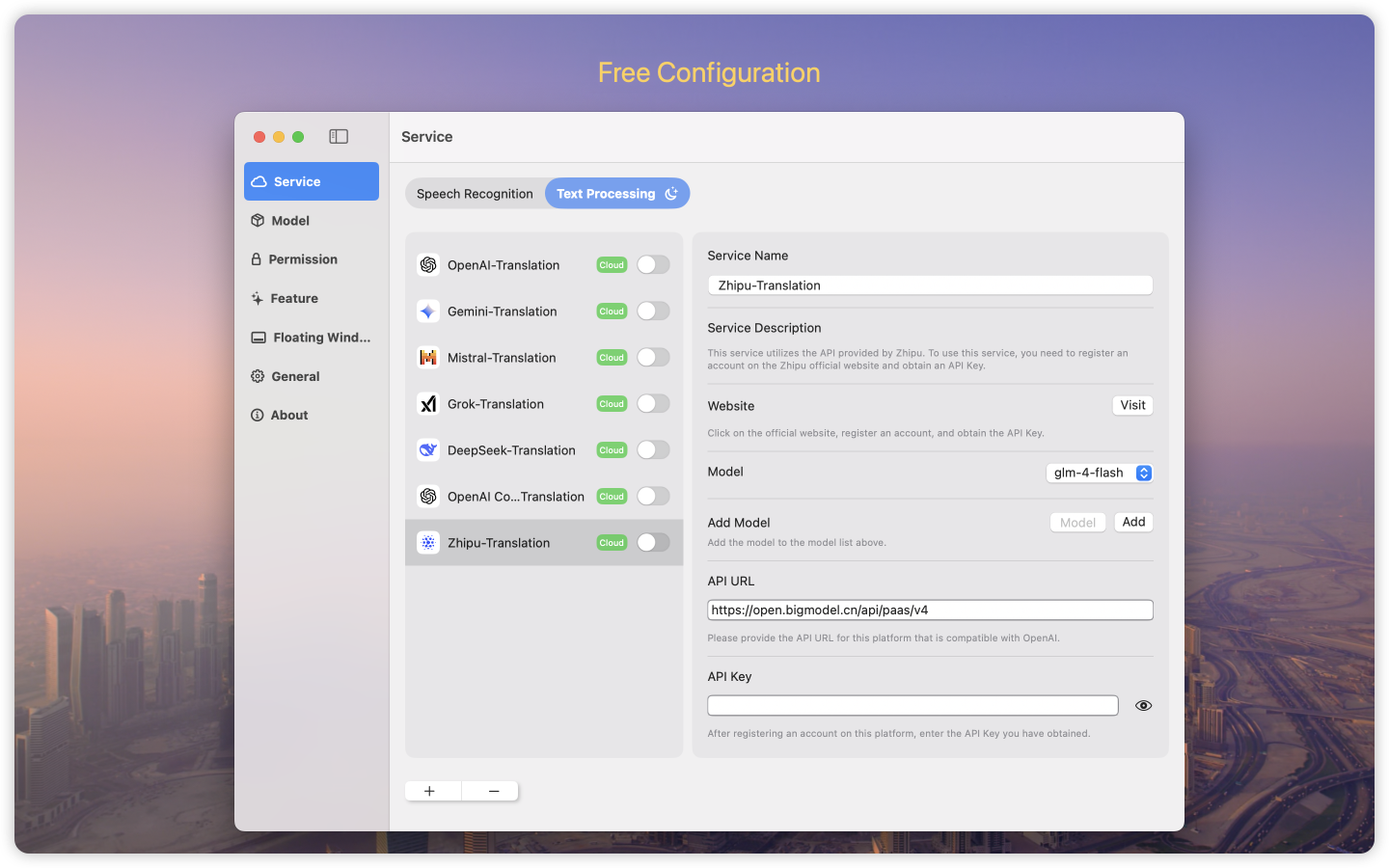Click the Zhipu-Translation logo icon
This screenshot has width=1389, height=868.
coord(428,543)
